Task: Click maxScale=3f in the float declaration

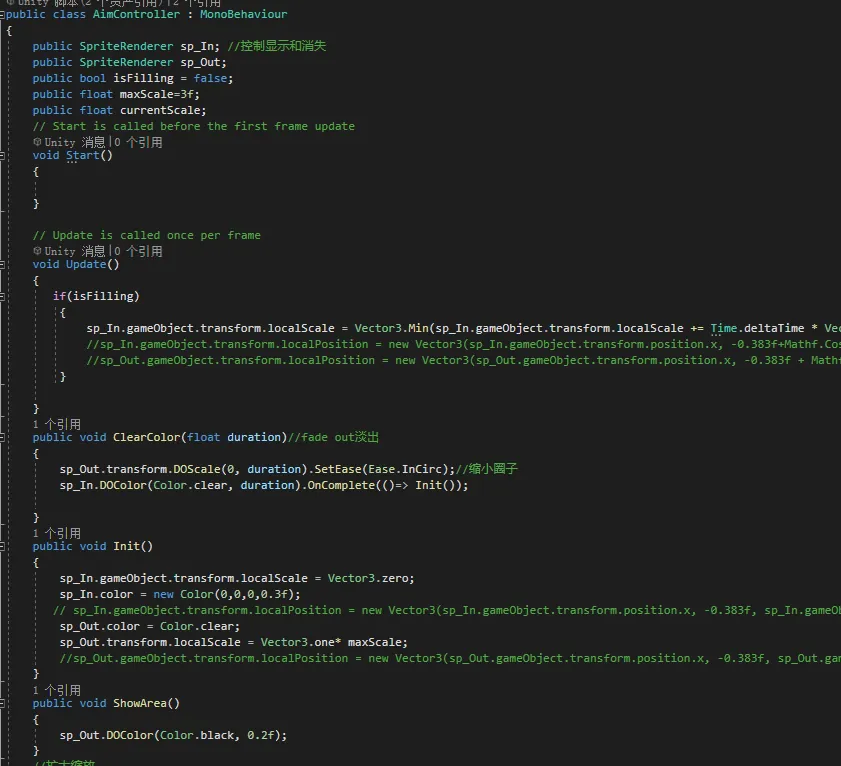Action: [x=156, y=94]
